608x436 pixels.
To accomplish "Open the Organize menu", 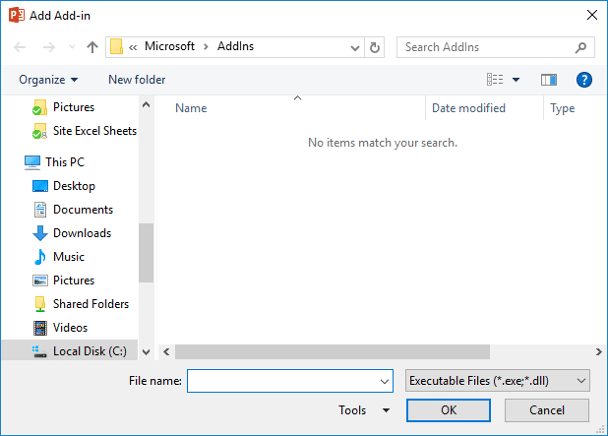I will pyautogui.click(x=48, y=80).
